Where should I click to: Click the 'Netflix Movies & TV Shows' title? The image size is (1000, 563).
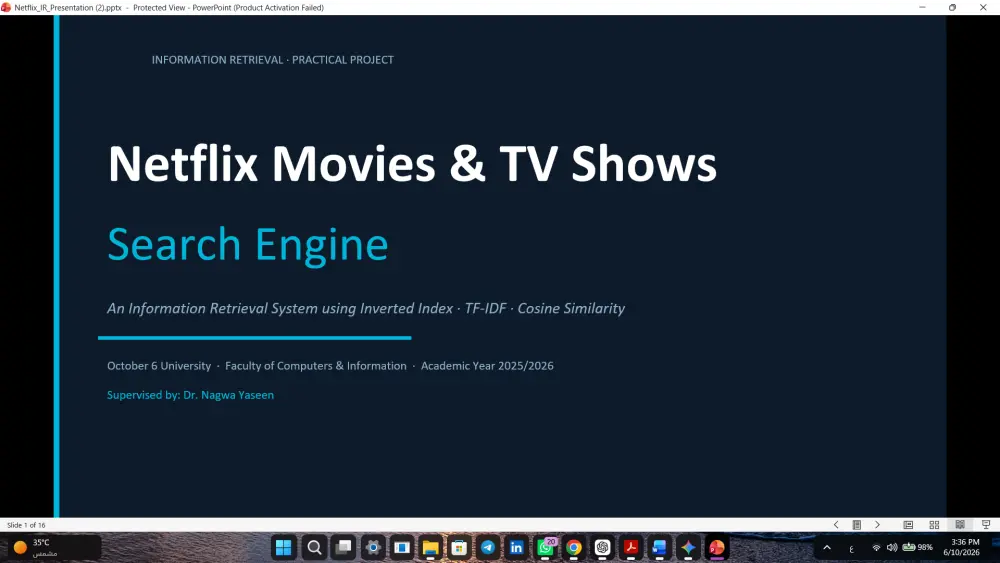point(412,164)
